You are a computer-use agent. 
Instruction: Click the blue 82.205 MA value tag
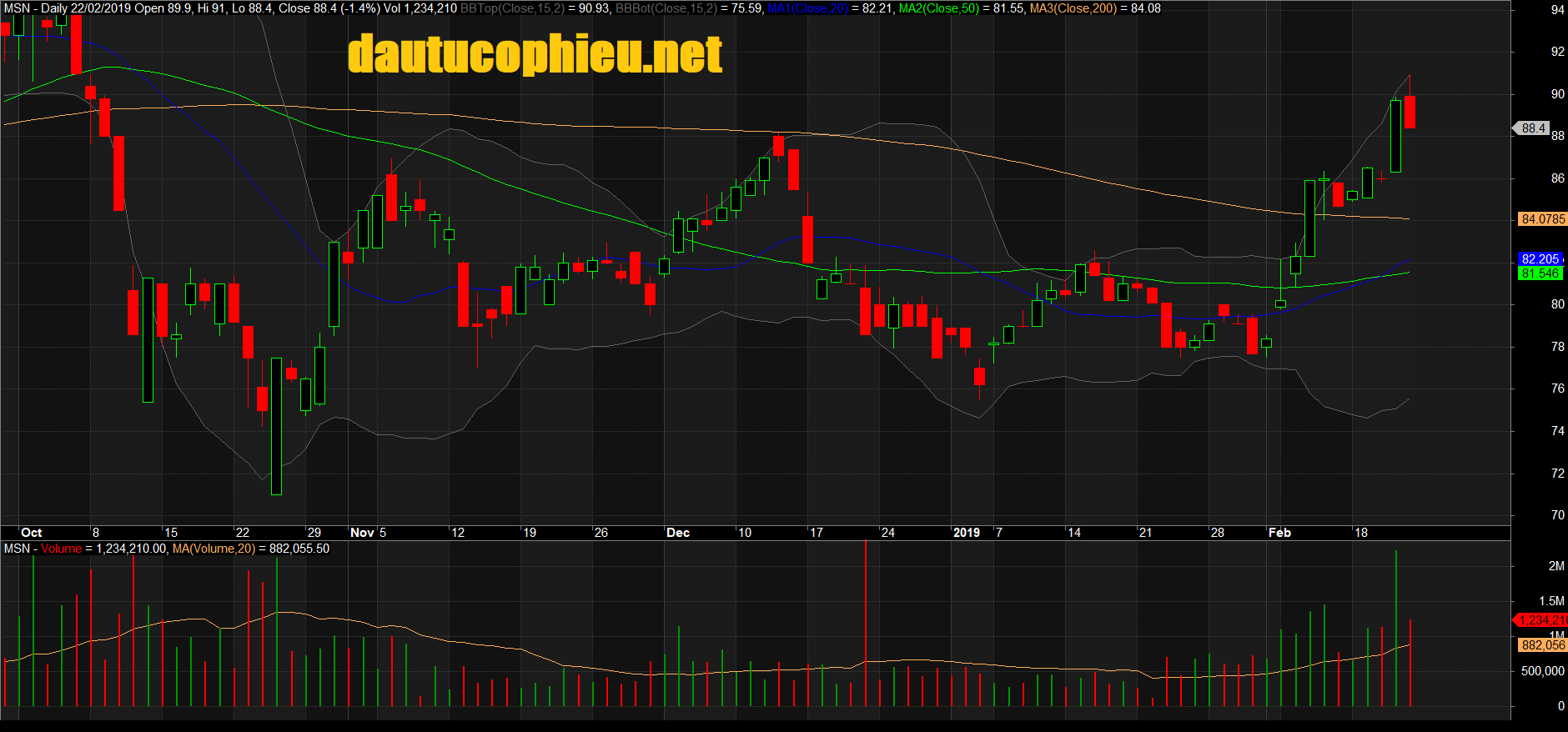[x=1540, y=259]
